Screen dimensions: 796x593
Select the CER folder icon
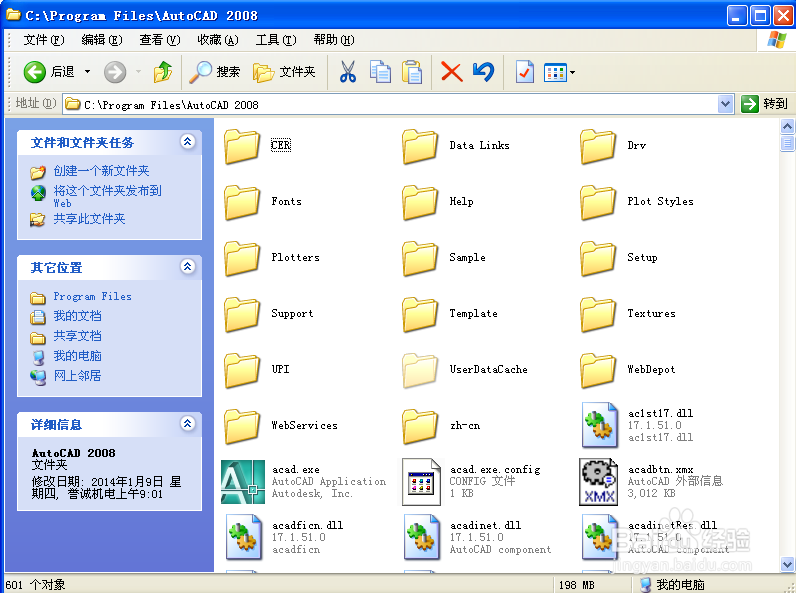[242, 146]
